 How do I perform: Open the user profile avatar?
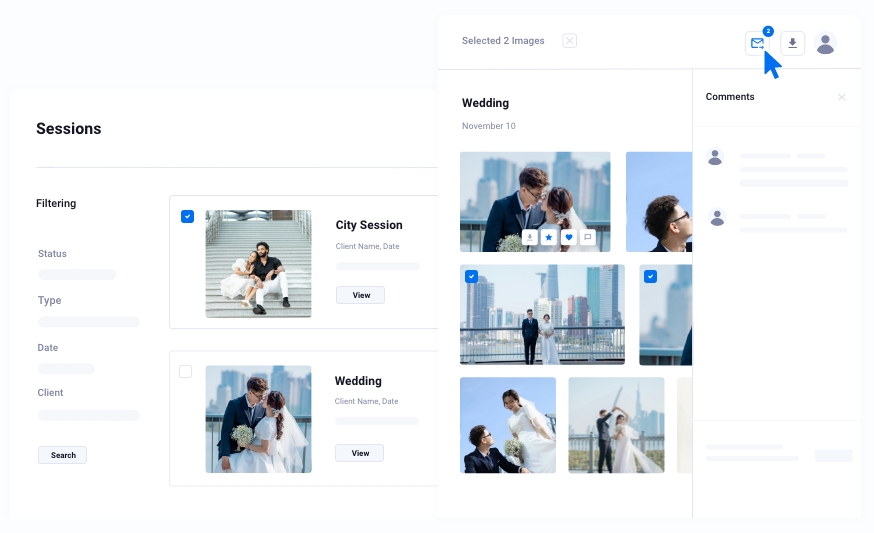click(825, 43)
